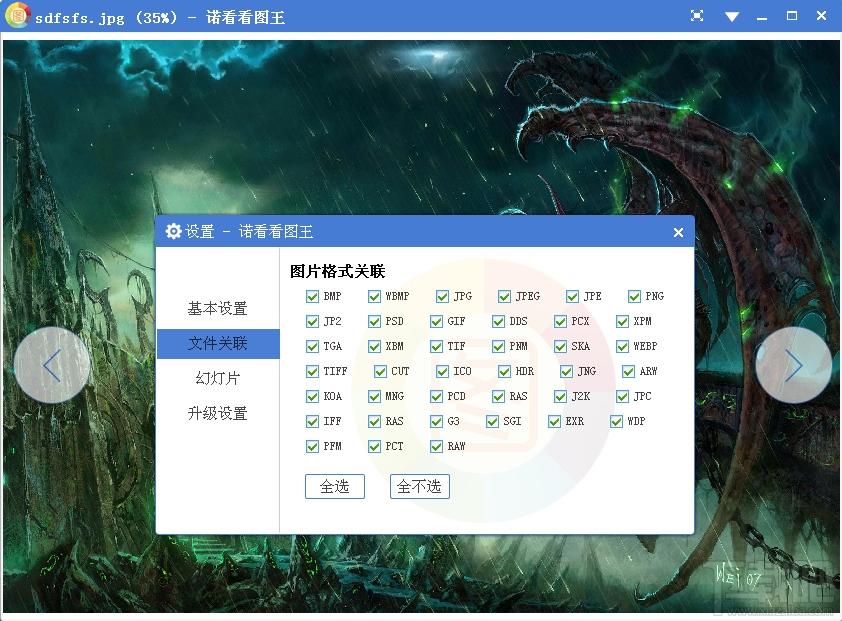Screen dimensions: 842x621
Task: Uncheck the ARW checkbox
Action: coord(628,371)
